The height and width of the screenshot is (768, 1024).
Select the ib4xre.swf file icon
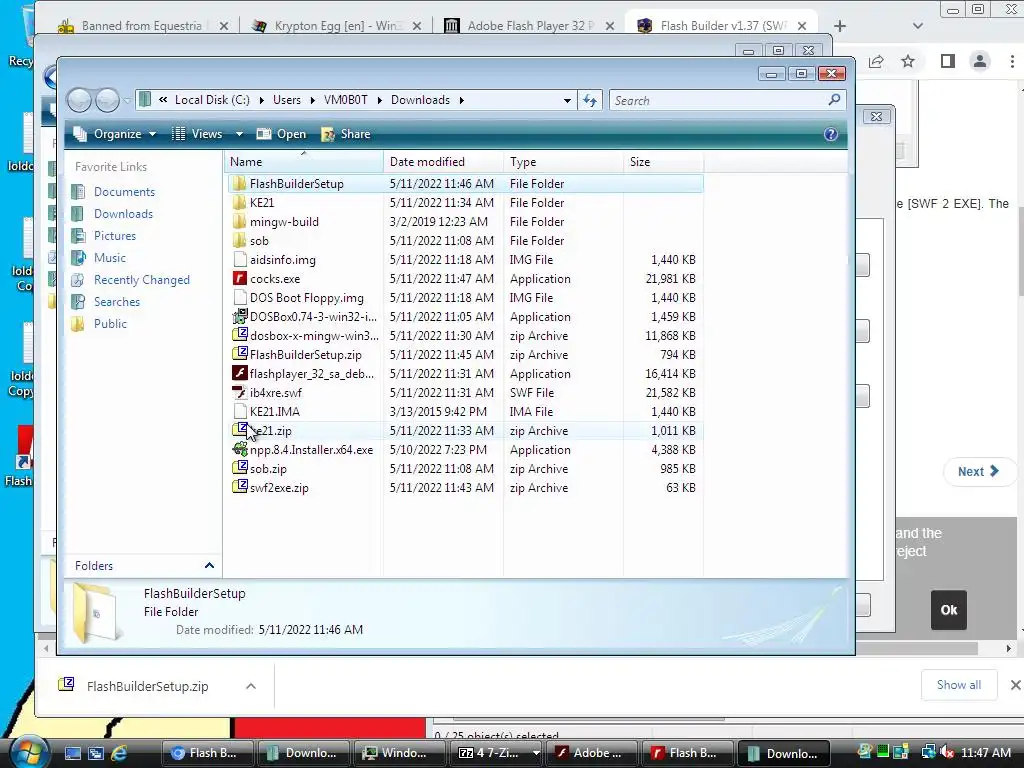tap(240, 392)
